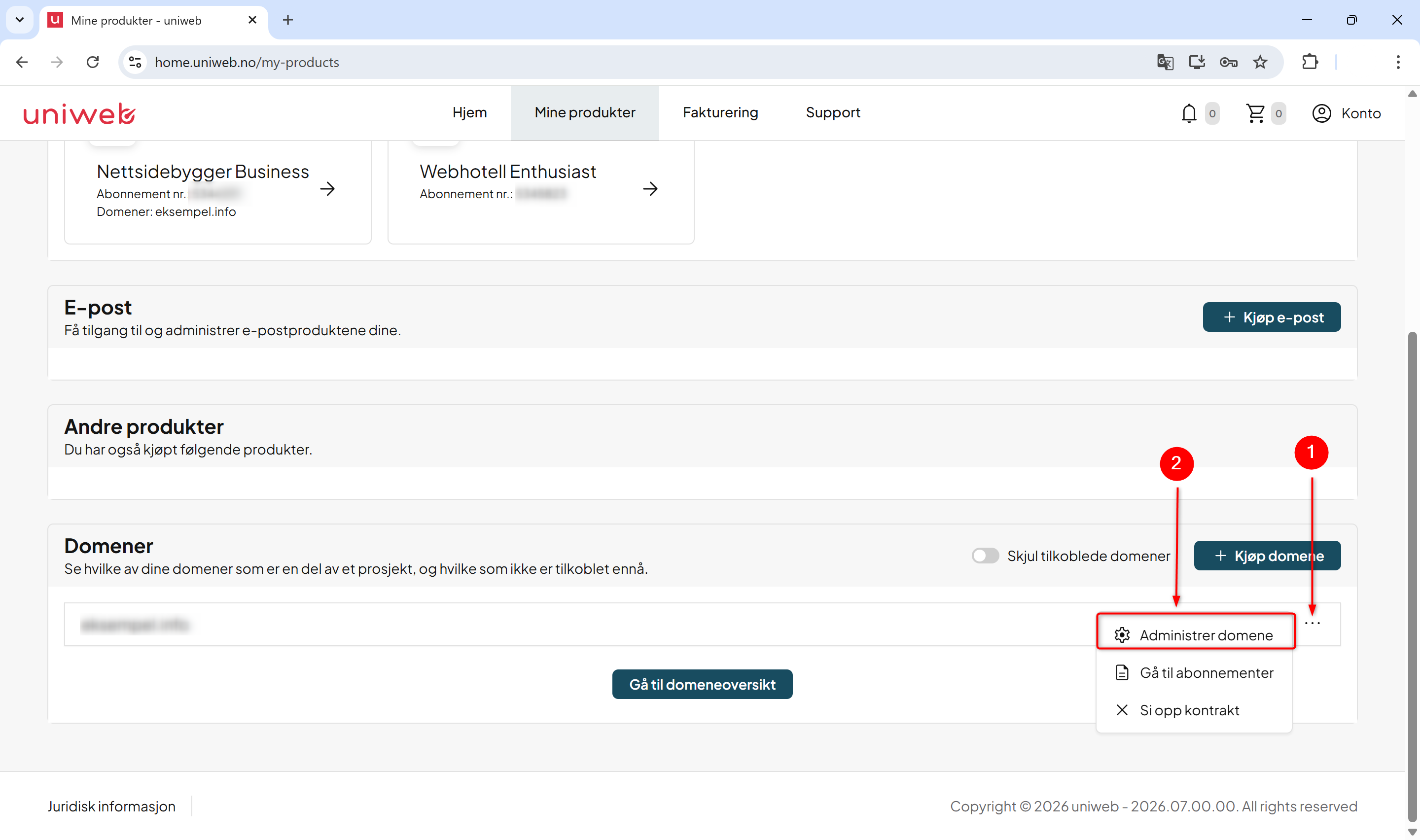Screen dimensions: 1420x840
Task: Click the Kjøp e-post button
Action: pyautogui.click(x=1271, y=317)
